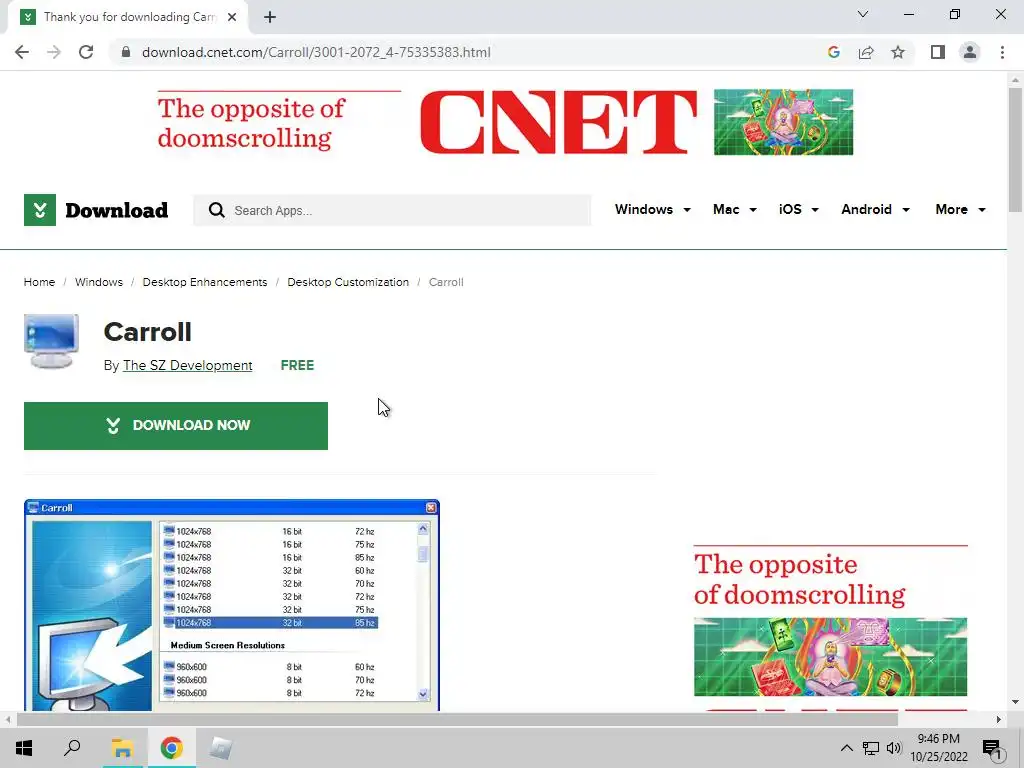This screenshot has height=768, width=1024.
Task: Open Desktop Customization breadcrumb
Action: click(x=348, y=282)
